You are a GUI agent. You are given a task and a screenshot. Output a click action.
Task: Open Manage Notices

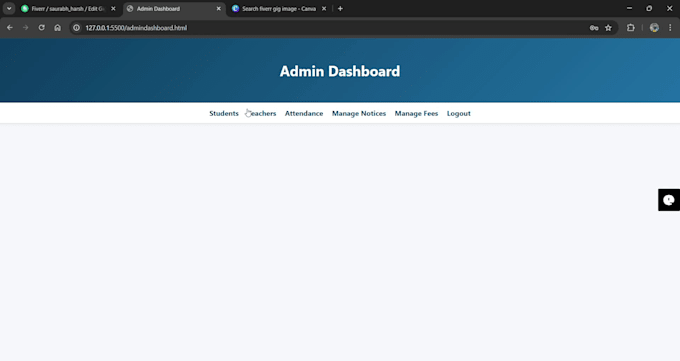point(359,113)
